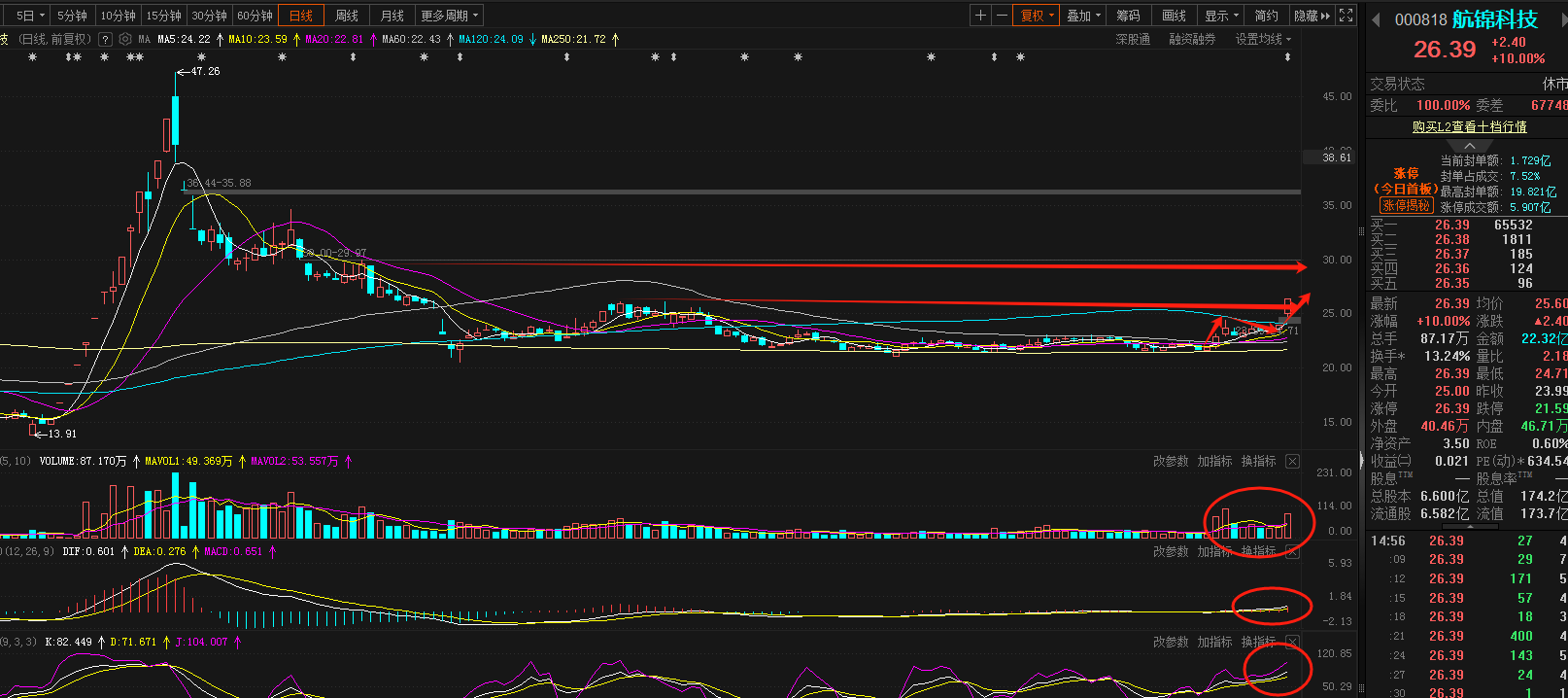Toggle the 筹码 chip distribution panel
The height and width of the screenshot is (698, 1568).
(x=1128, y=16)
